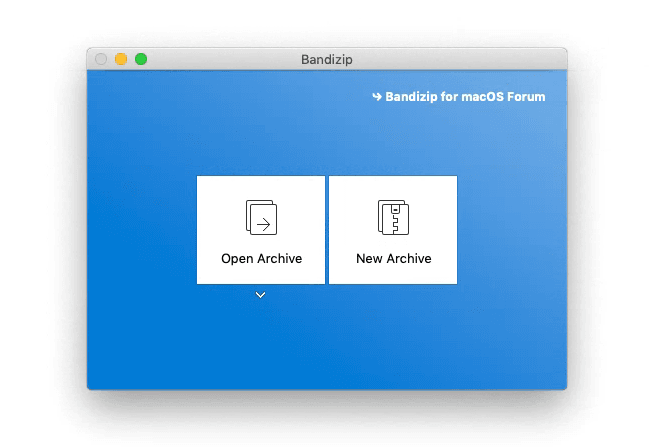
Task: Minimize the window with the yellow button
Action: [121, 59]
